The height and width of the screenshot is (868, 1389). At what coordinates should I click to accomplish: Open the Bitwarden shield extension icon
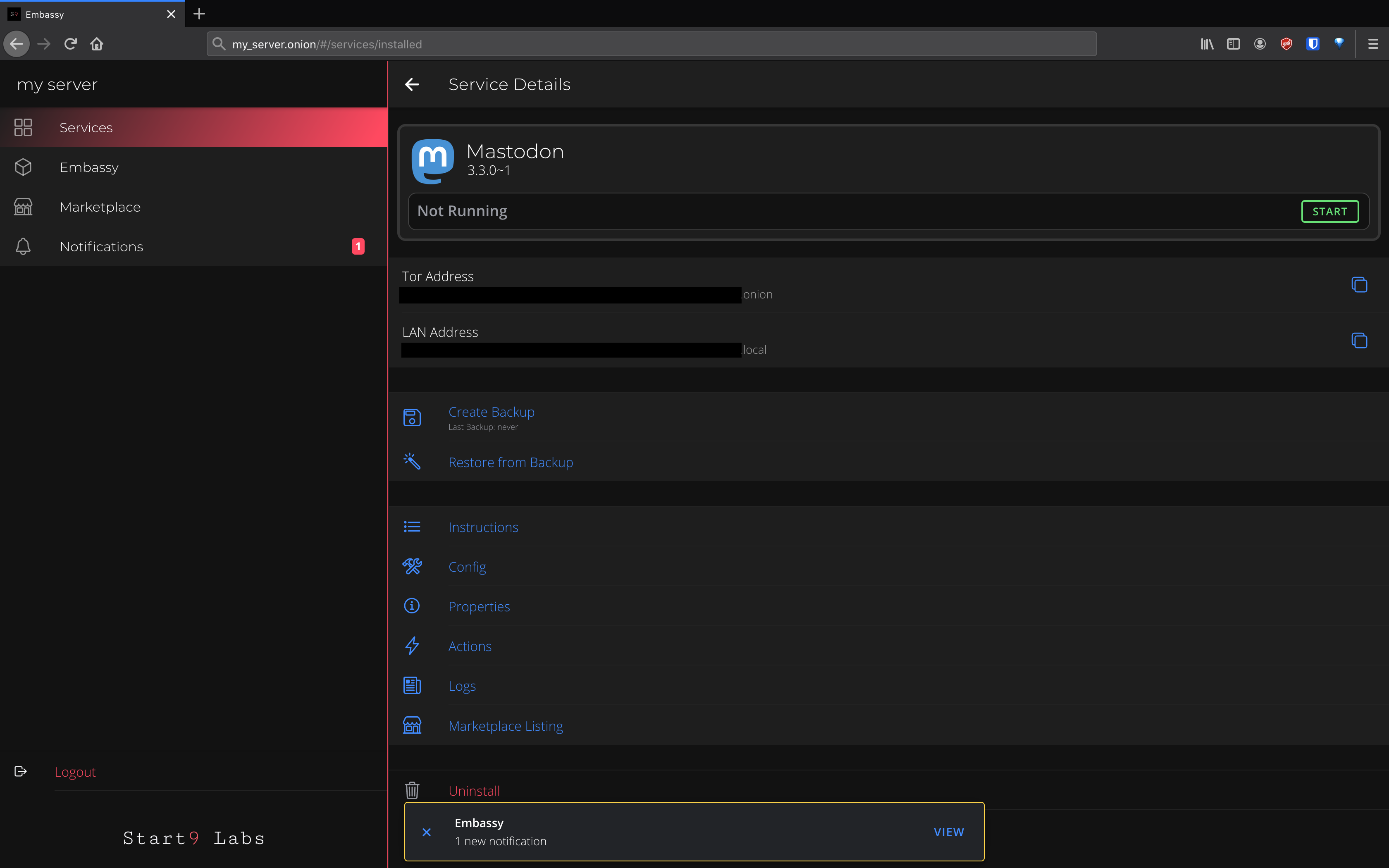click(x=1312, y=44)
